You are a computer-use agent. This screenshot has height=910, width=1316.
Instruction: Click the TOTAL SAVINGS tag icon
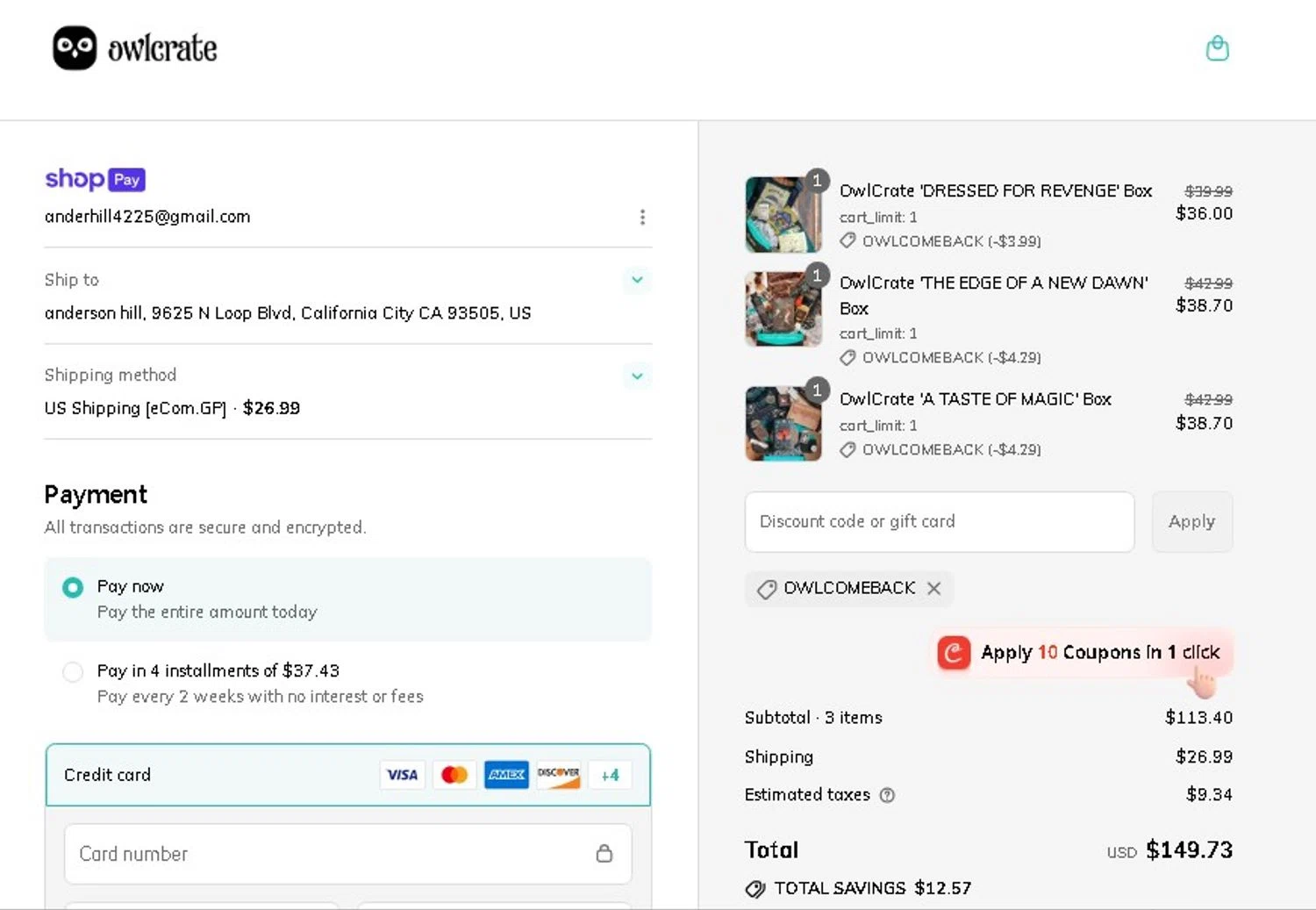point(755,889)
